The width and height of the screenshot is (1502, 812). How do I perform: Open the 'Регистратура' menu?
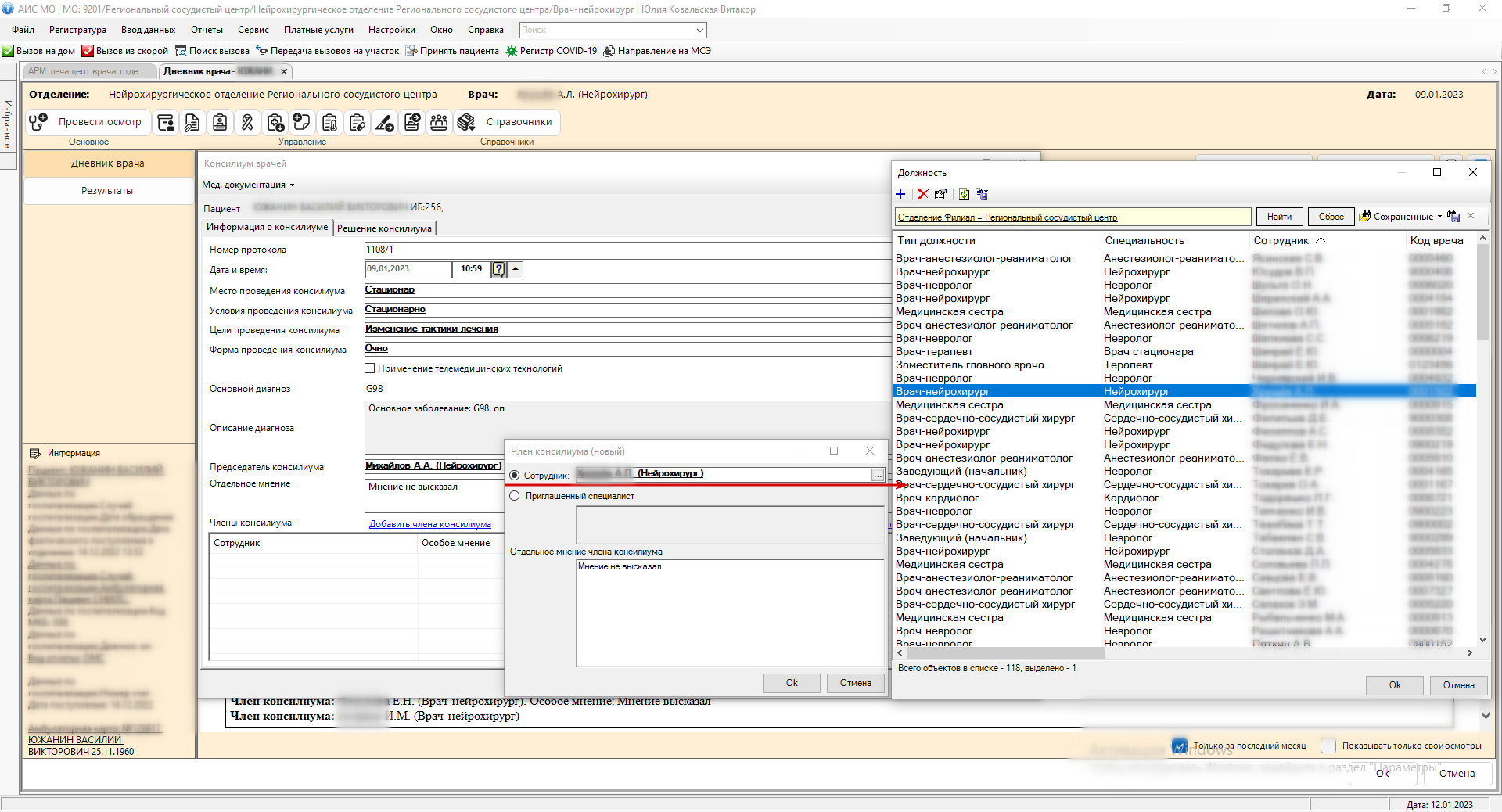pos(77,30)
